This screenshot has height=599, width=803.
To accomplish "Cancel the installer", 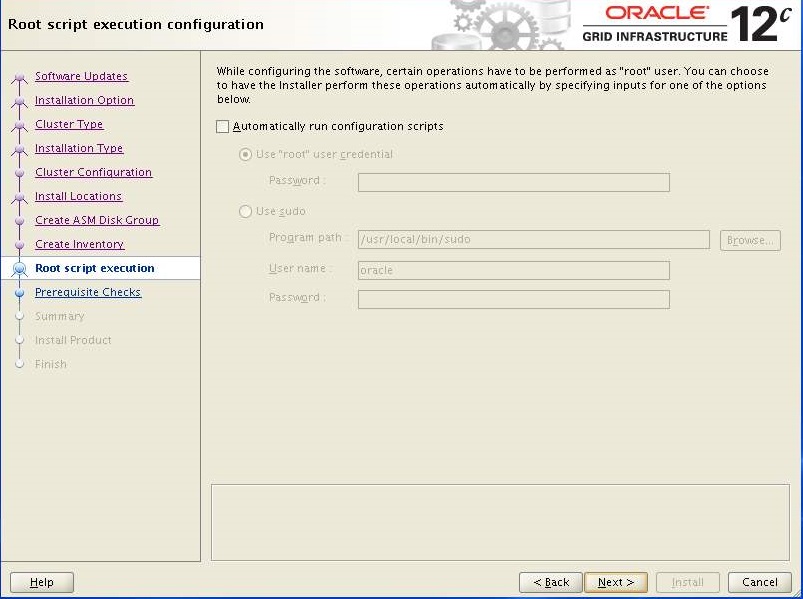I will point(759,582).
